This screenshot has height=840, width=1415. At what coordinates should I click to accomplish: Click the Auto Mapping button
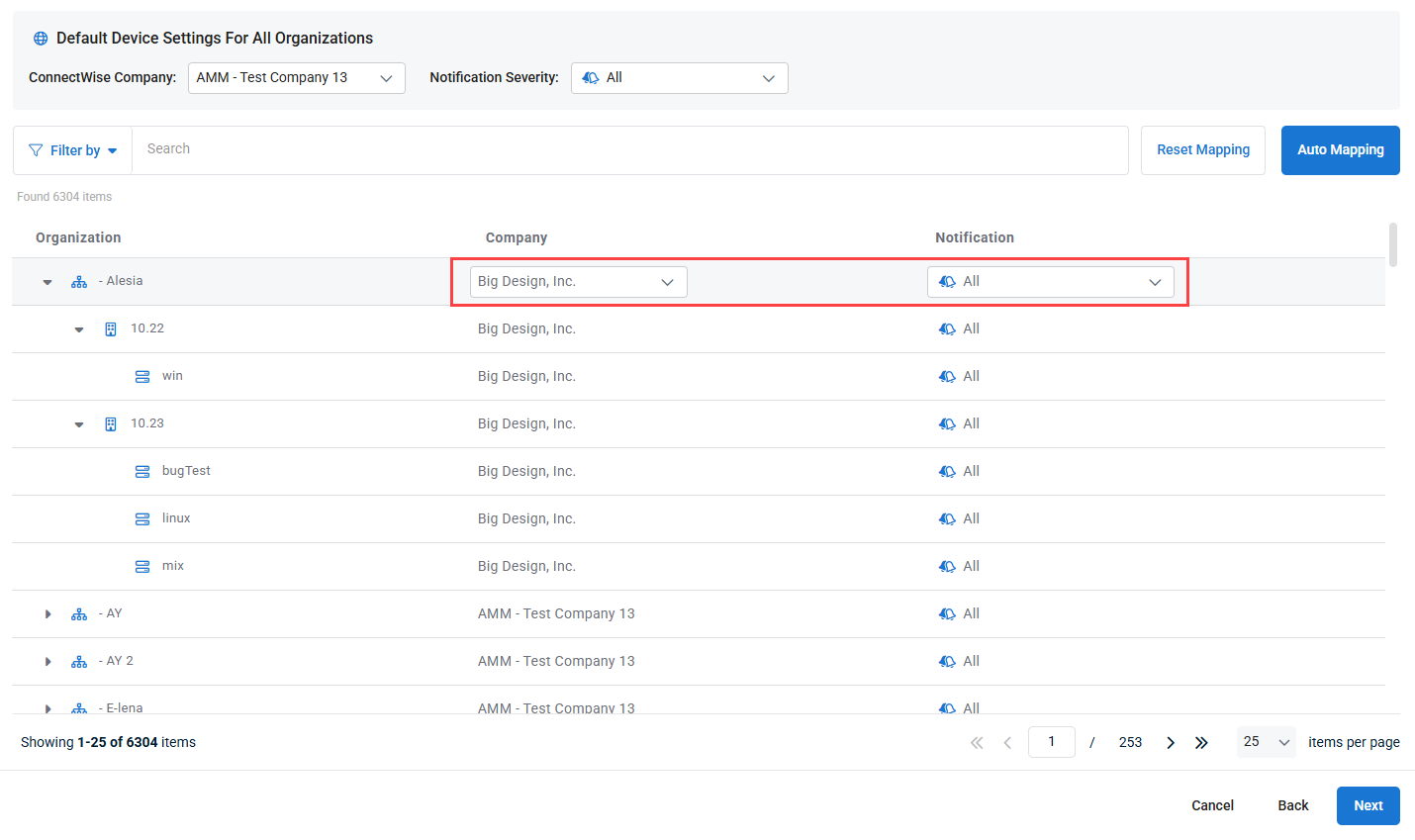point(1340,150)
